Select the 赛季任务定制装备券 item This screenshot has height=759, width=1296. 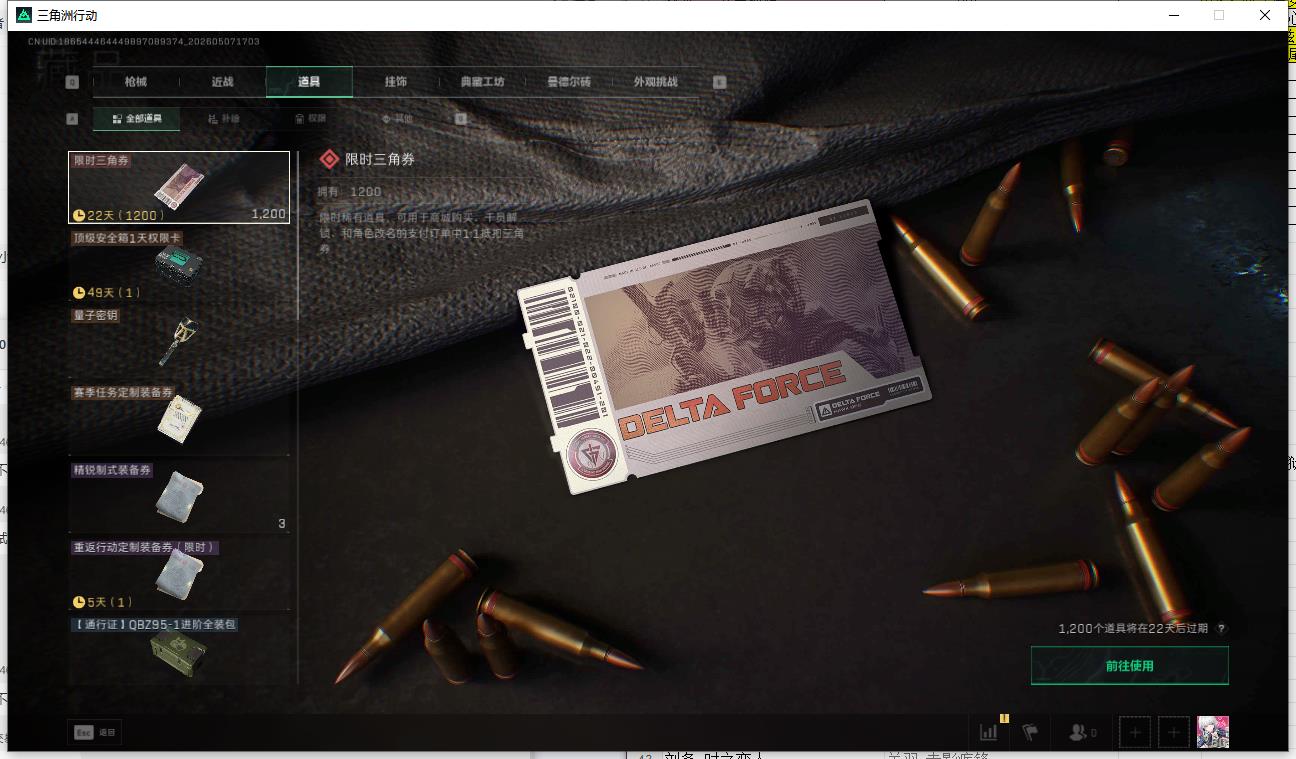click(179, 419)
